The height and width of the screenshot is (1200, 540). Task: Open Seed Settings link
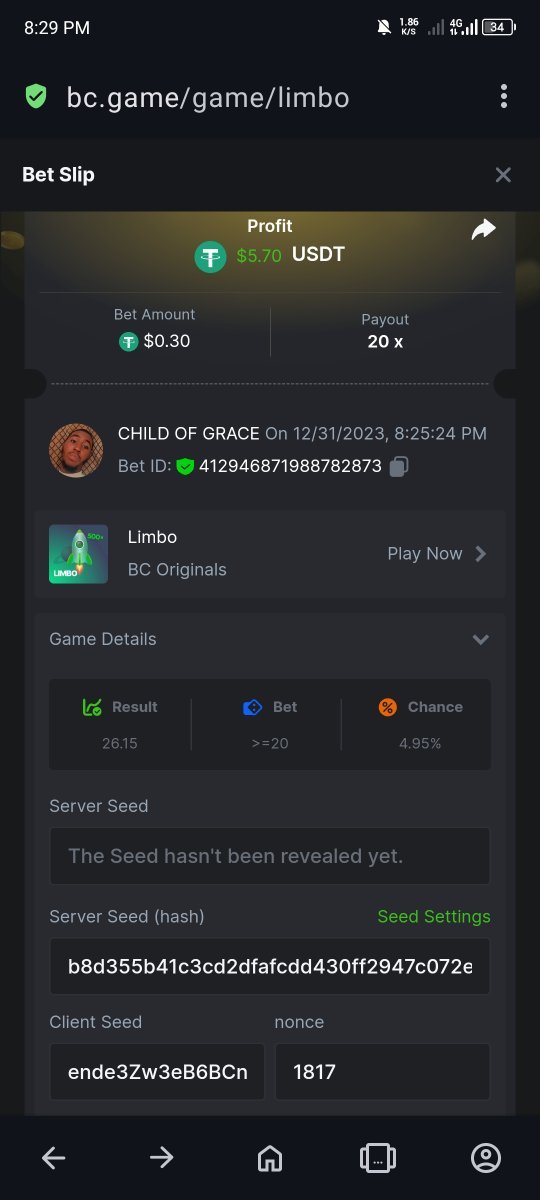(434, 916)
